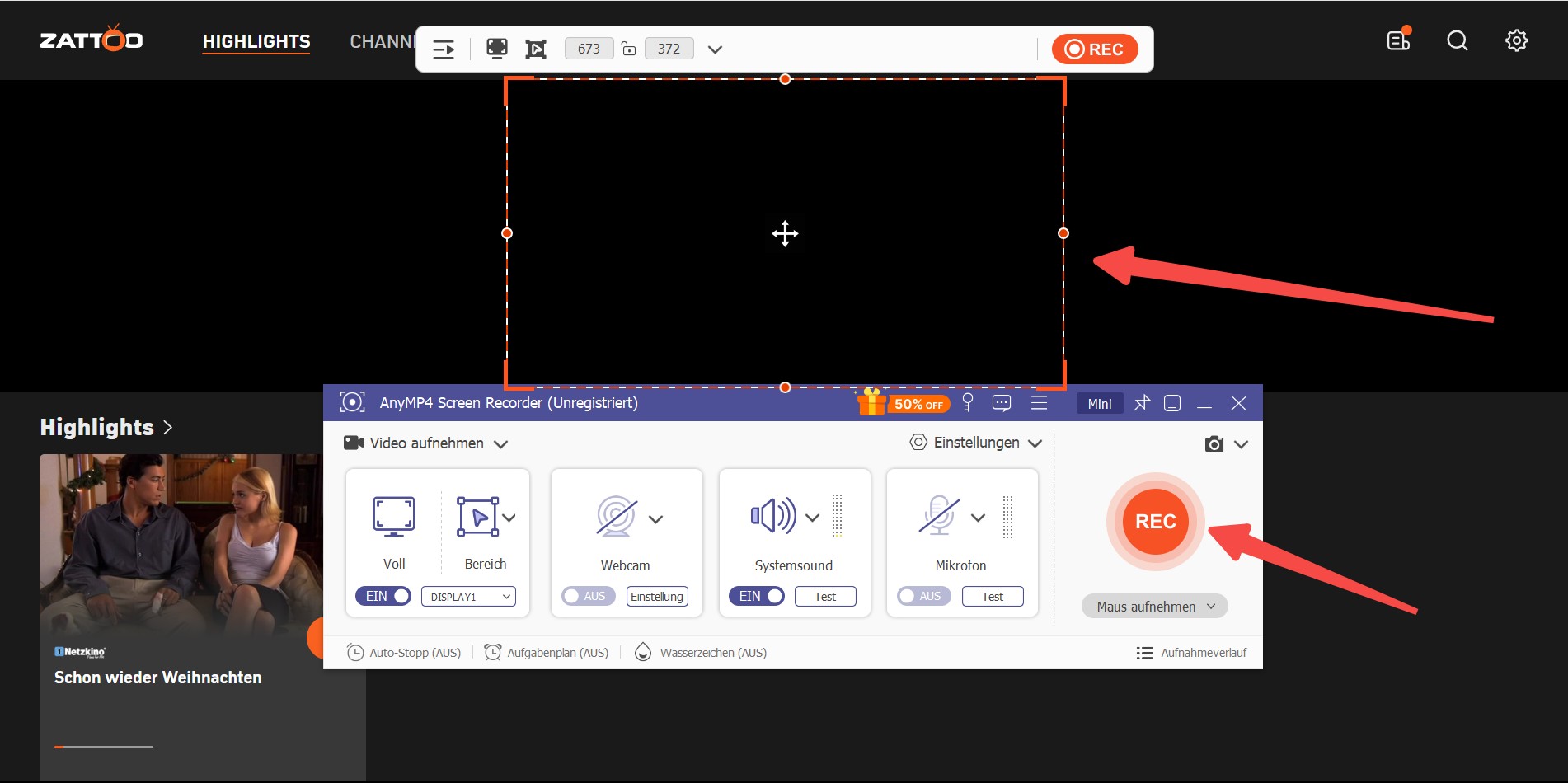Click the Zattoo logo
Viewport: 1568px width, 783px height.
(91, 39)
